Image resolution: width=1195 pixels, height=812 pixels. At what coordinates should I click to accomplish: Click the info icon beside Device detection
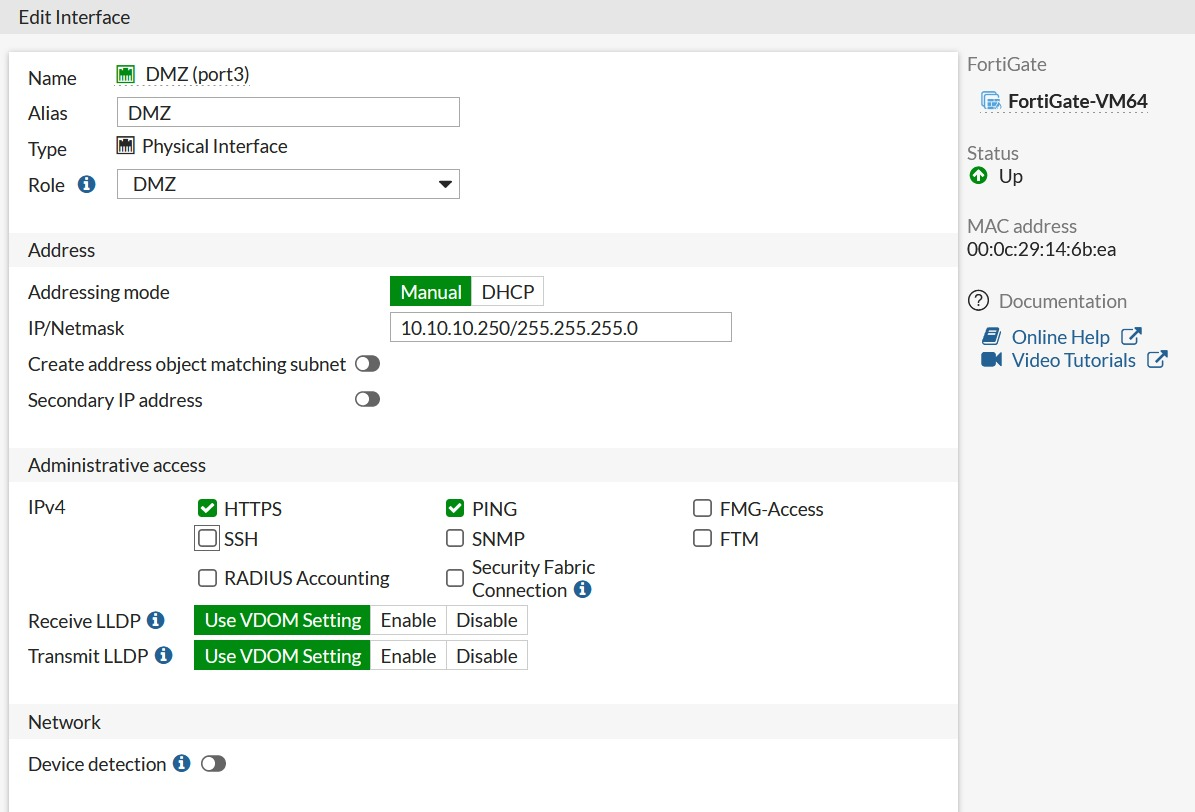pos(181,763)
